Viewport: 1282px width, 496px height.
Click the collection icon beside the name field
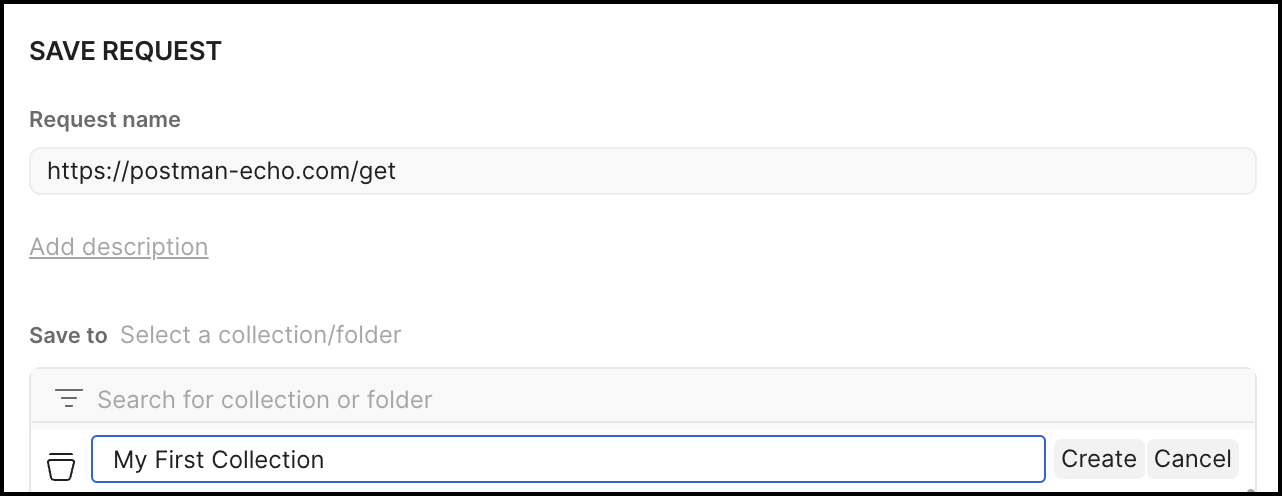point(61,464)
